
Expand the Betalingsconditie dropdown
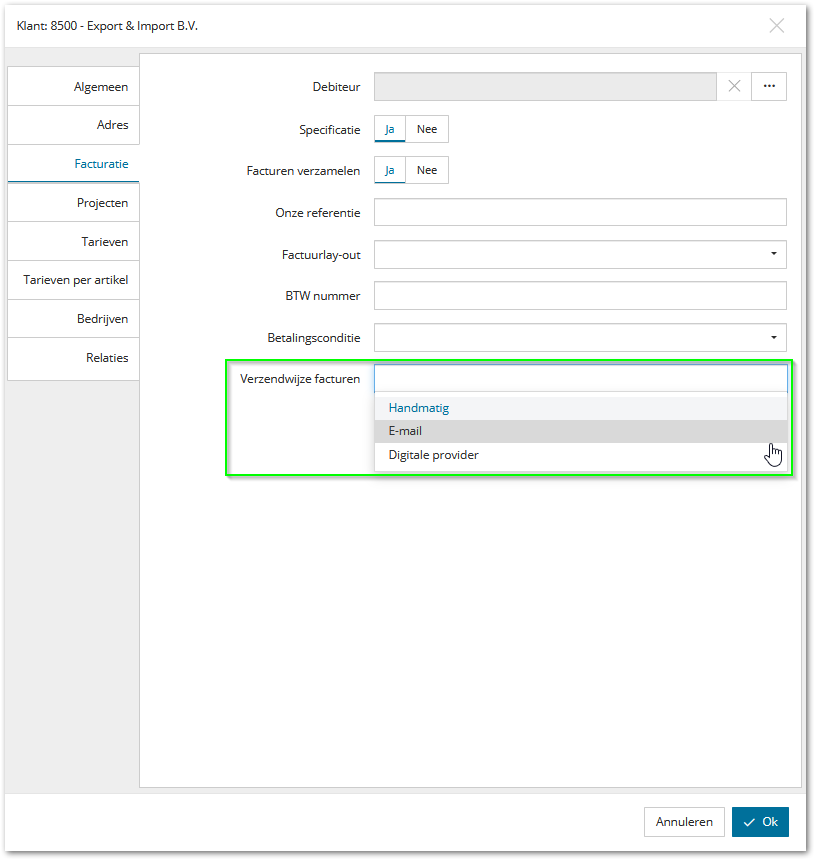click(x=773, y=337)
